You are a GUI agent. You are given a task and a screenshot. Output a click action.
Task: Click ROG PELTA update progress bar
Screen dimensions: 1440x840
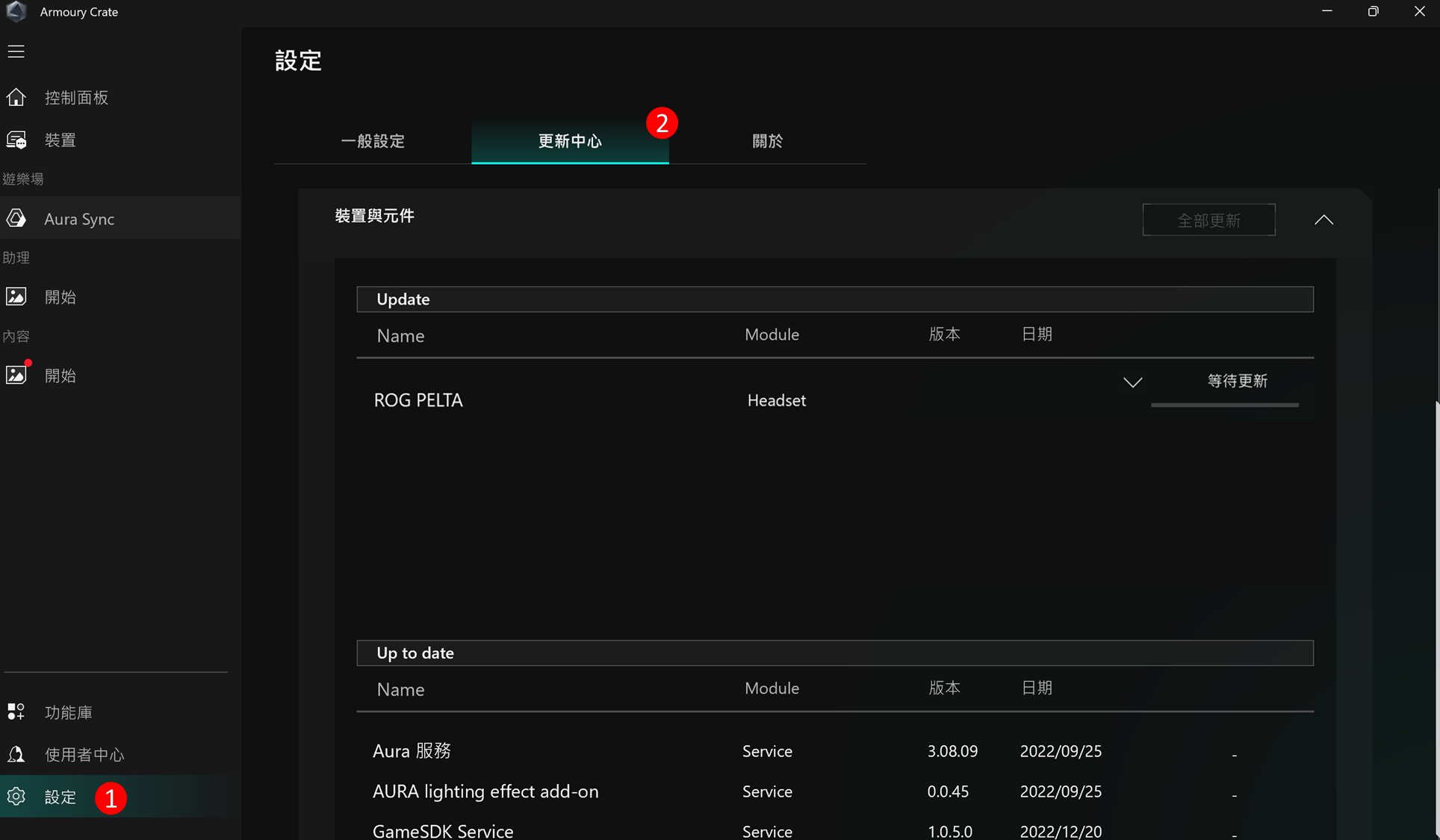pyautogui.click(x=1224, y=405)
